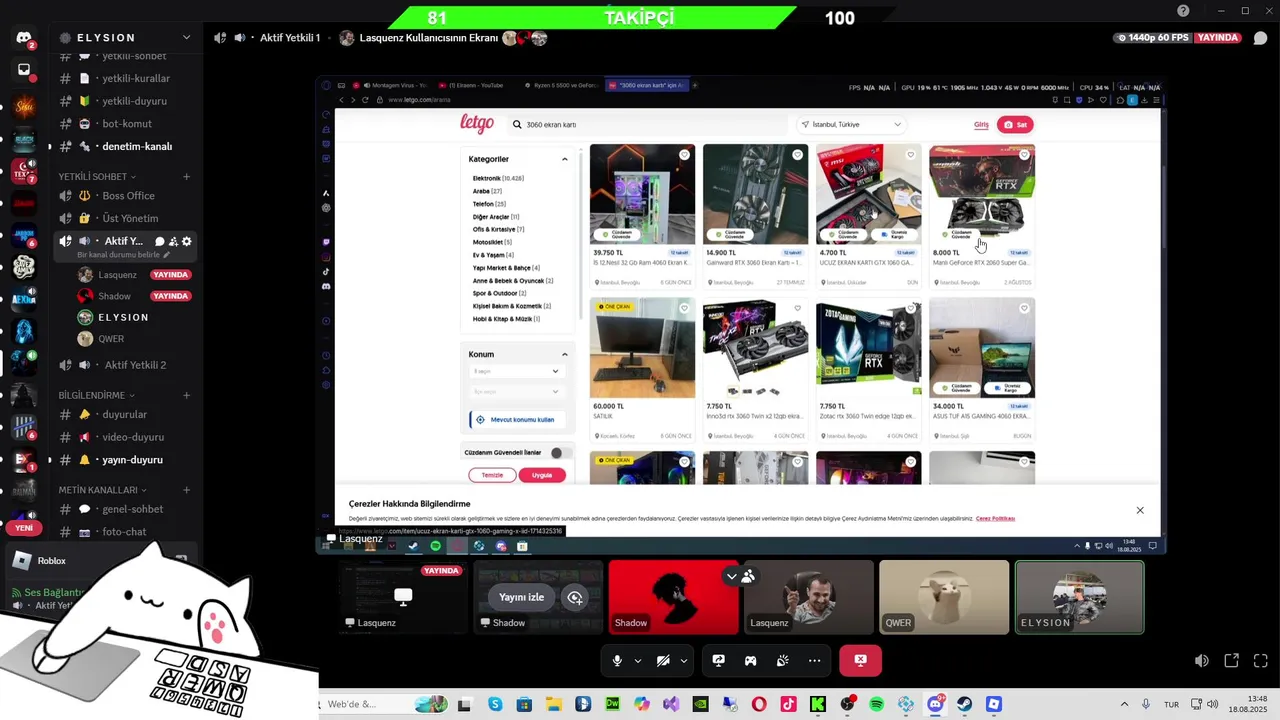Collapse the BİLGİLENDİRME category
Image resolution: width=1280 pixels, height=720 pixels.
pyautogui.click(x=98, y=395)
